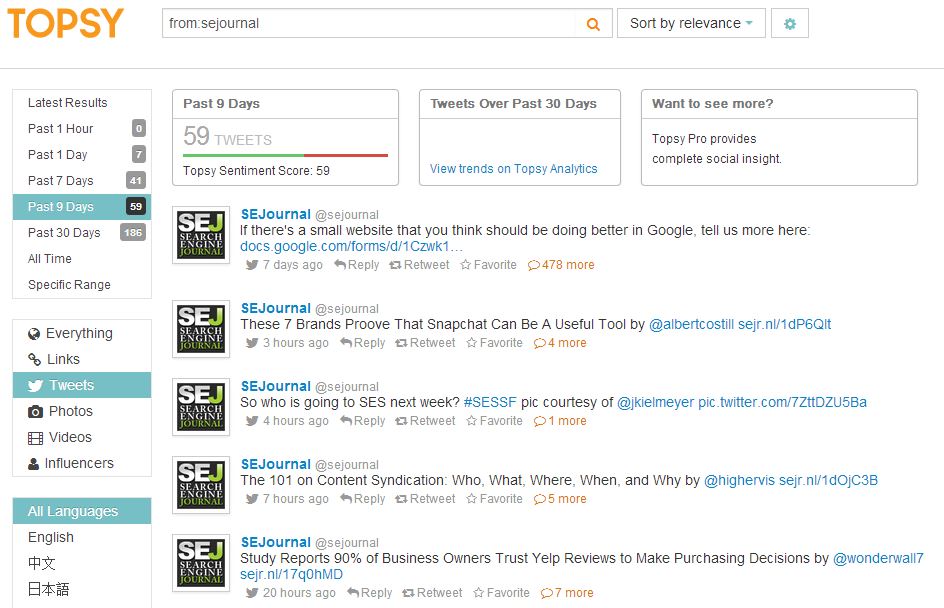944x608 pixels.
Task: Expand 4 more on Snapchat tweet
Action: (560, 343)
